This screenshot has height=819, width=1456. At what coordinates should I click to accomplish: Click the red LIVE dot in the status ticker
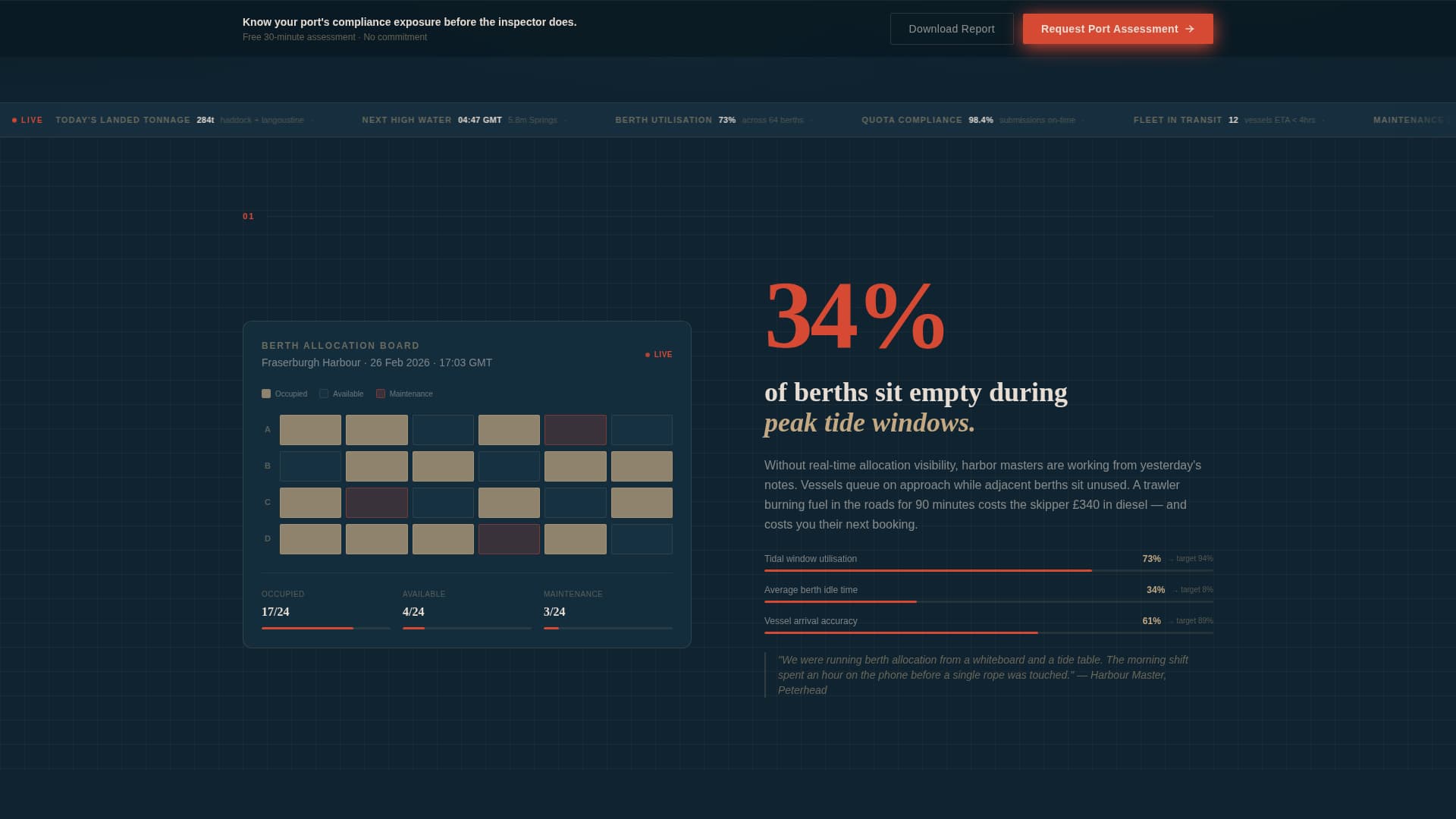15,120
